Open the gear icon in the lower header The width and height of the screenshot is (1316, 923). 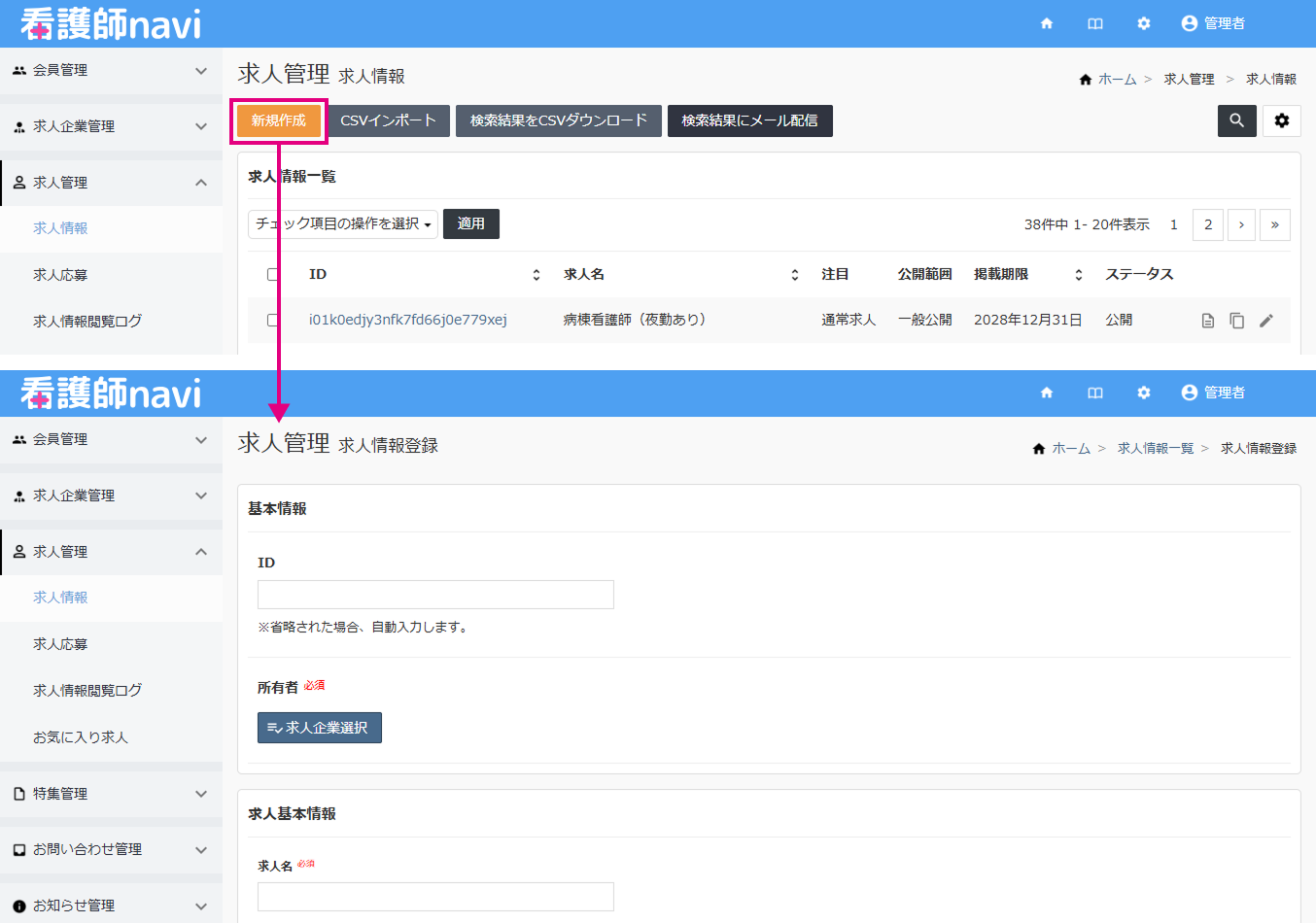tap(1144, 393)
